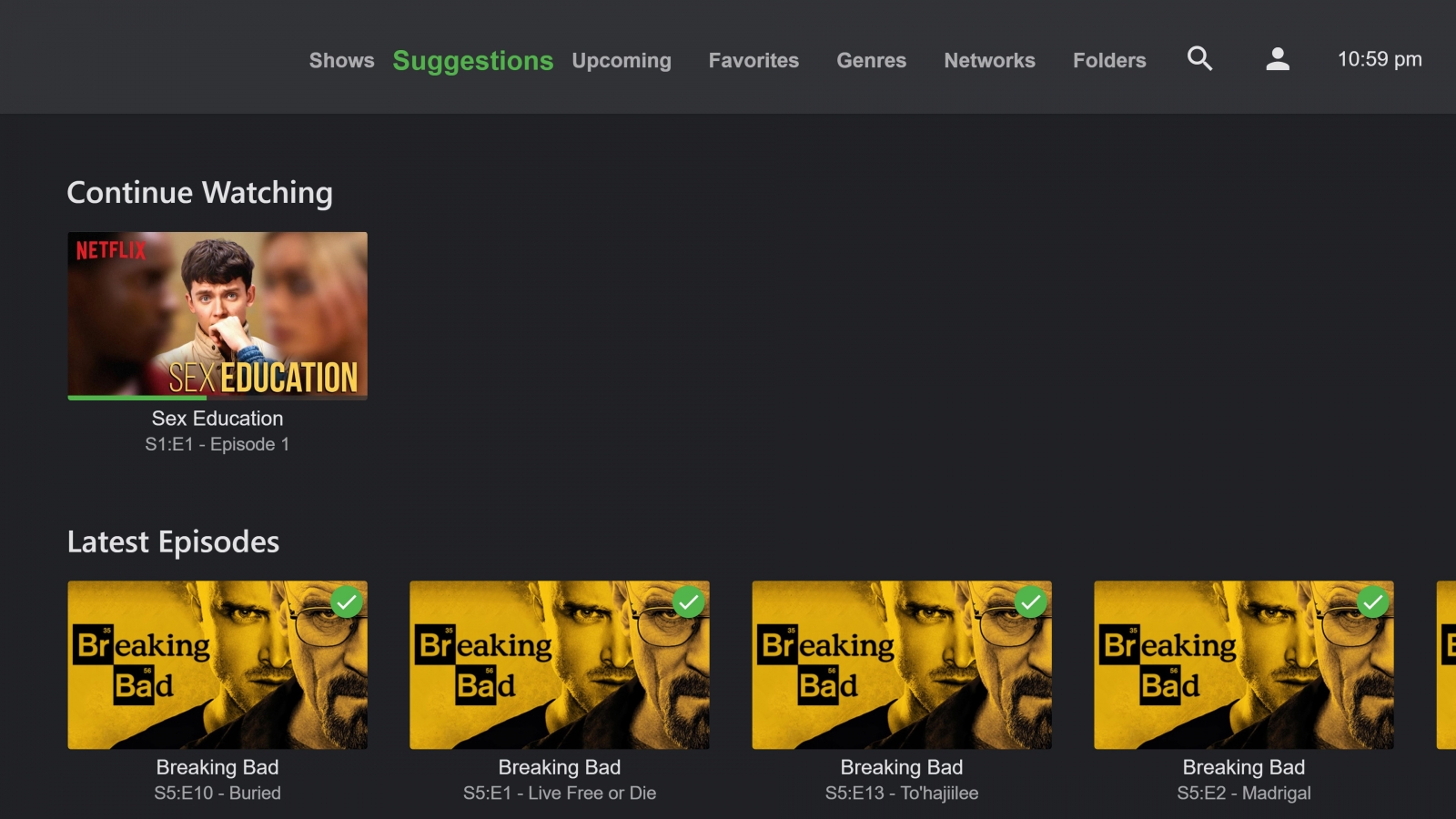This screenshot has width=1456, height=819.
Task: Toggle watched checkmark on S5:E13 To'hajiilee
Action: click(x=1031, y=602)
